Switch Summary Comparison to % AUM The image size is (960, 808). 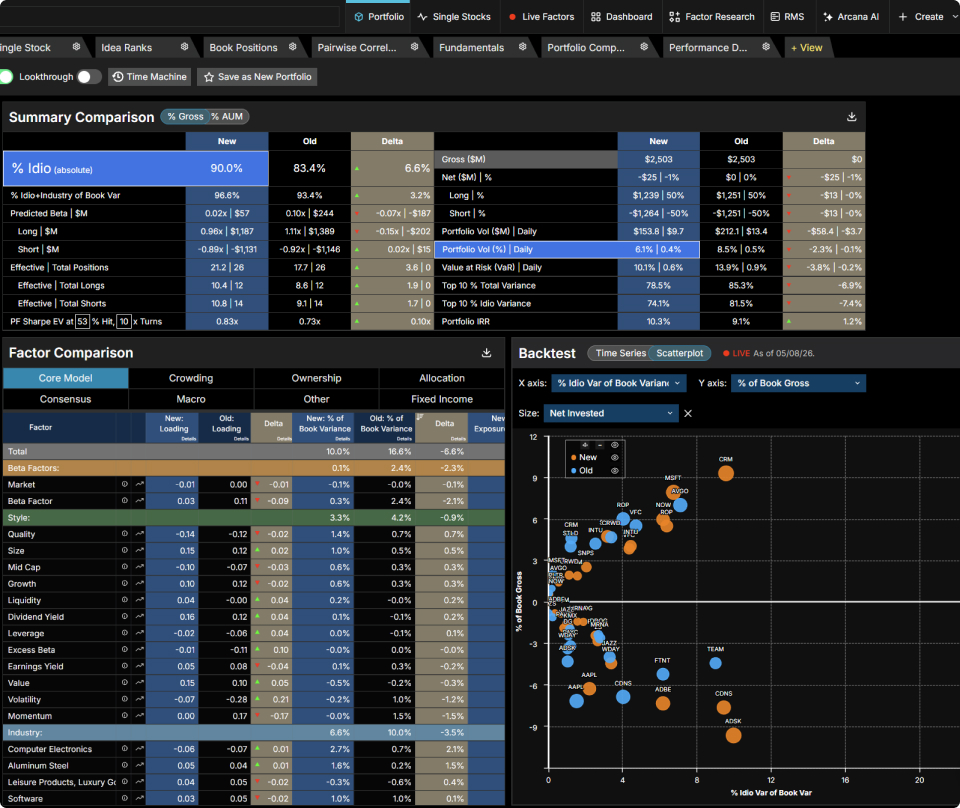tap(227, 116)
